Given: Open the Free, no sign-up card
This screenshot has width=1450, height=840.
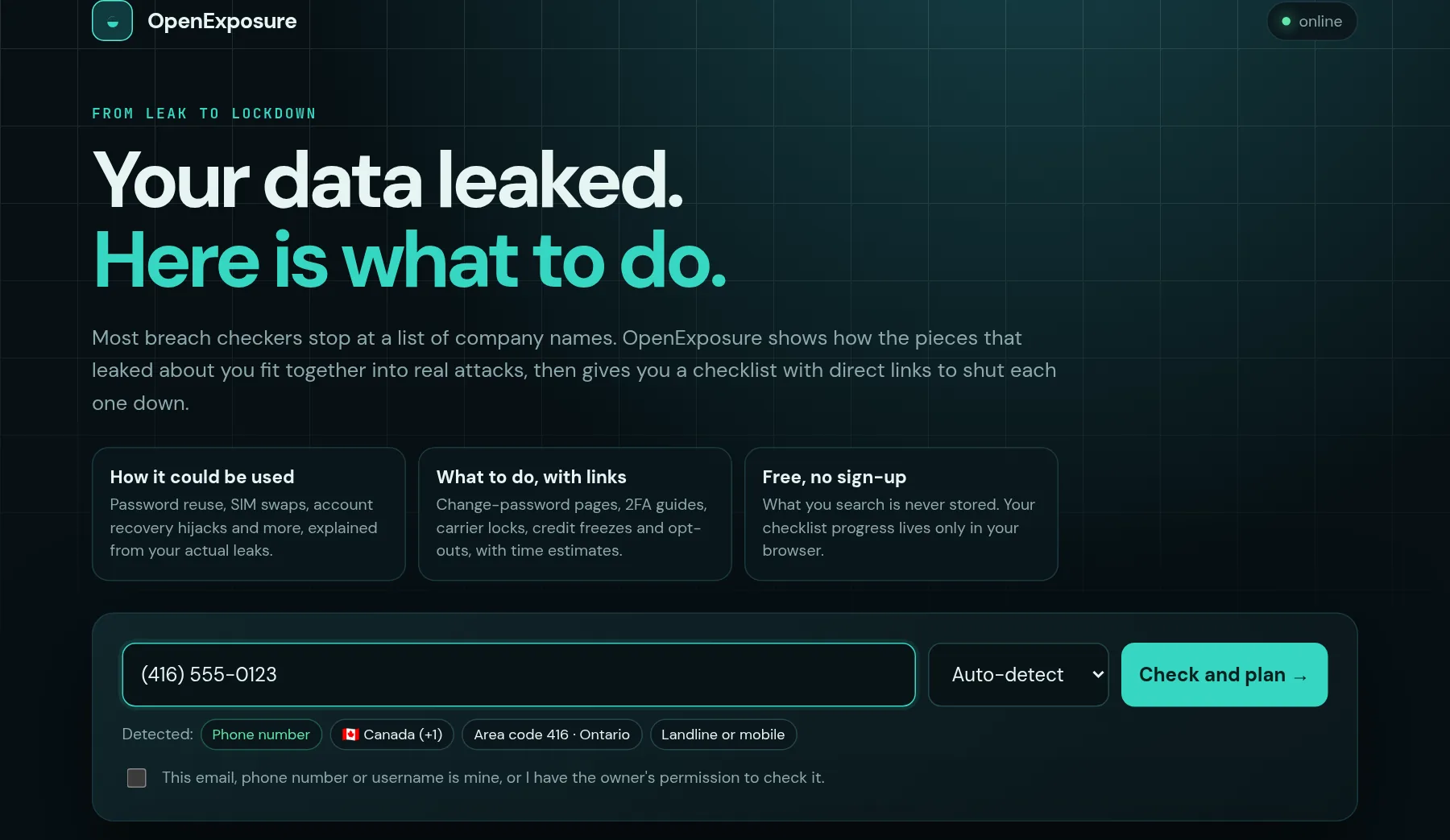Looking at the screenshot, I should pyautogui.click(x=901, y=514).
